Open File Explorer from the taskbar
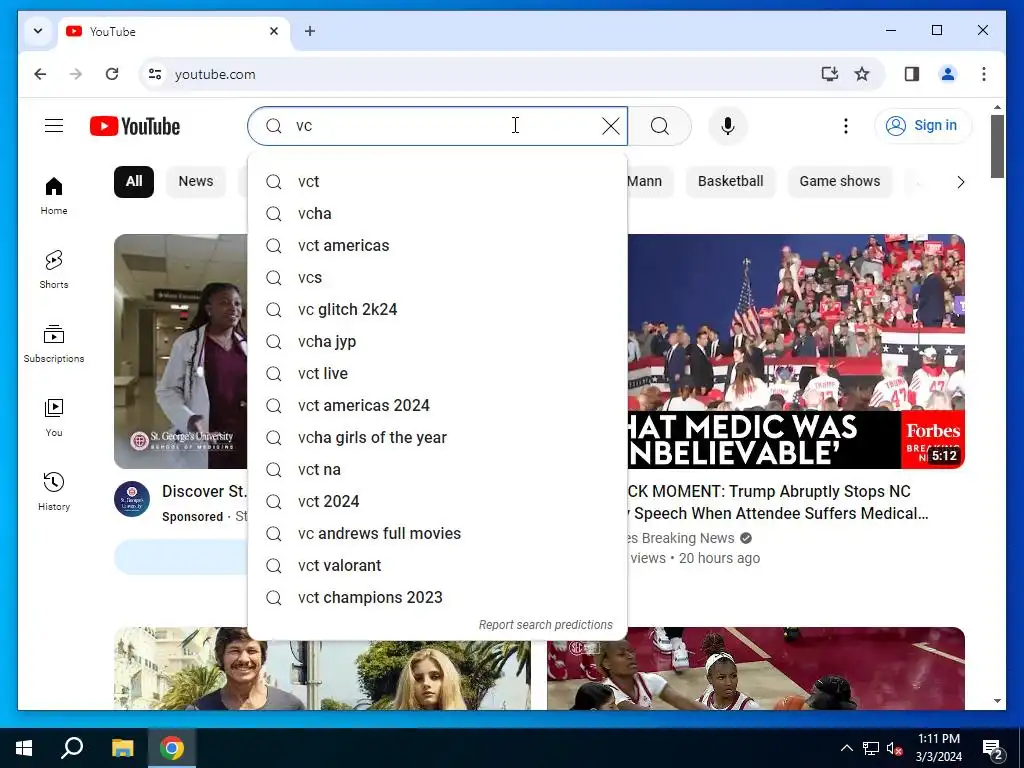 [122, 748]
